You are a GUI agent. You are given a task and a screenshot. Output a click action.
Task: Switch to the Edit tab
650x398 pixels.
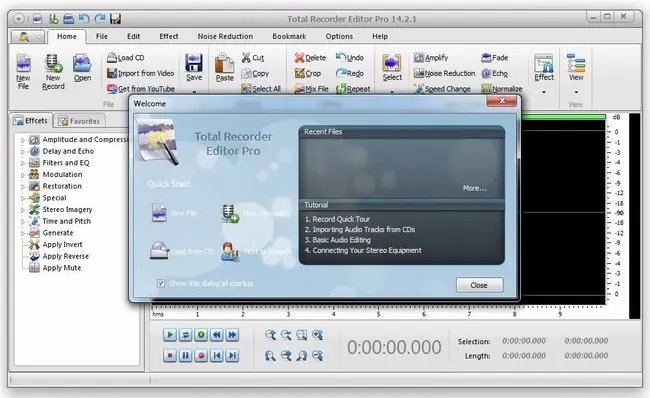[133, 36]
